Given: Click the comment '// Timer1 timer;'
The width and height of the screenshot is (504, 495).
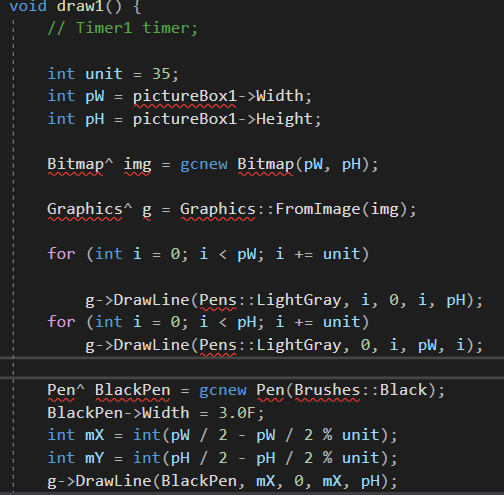Looking at the screenshot, I should tap(123, 28).
